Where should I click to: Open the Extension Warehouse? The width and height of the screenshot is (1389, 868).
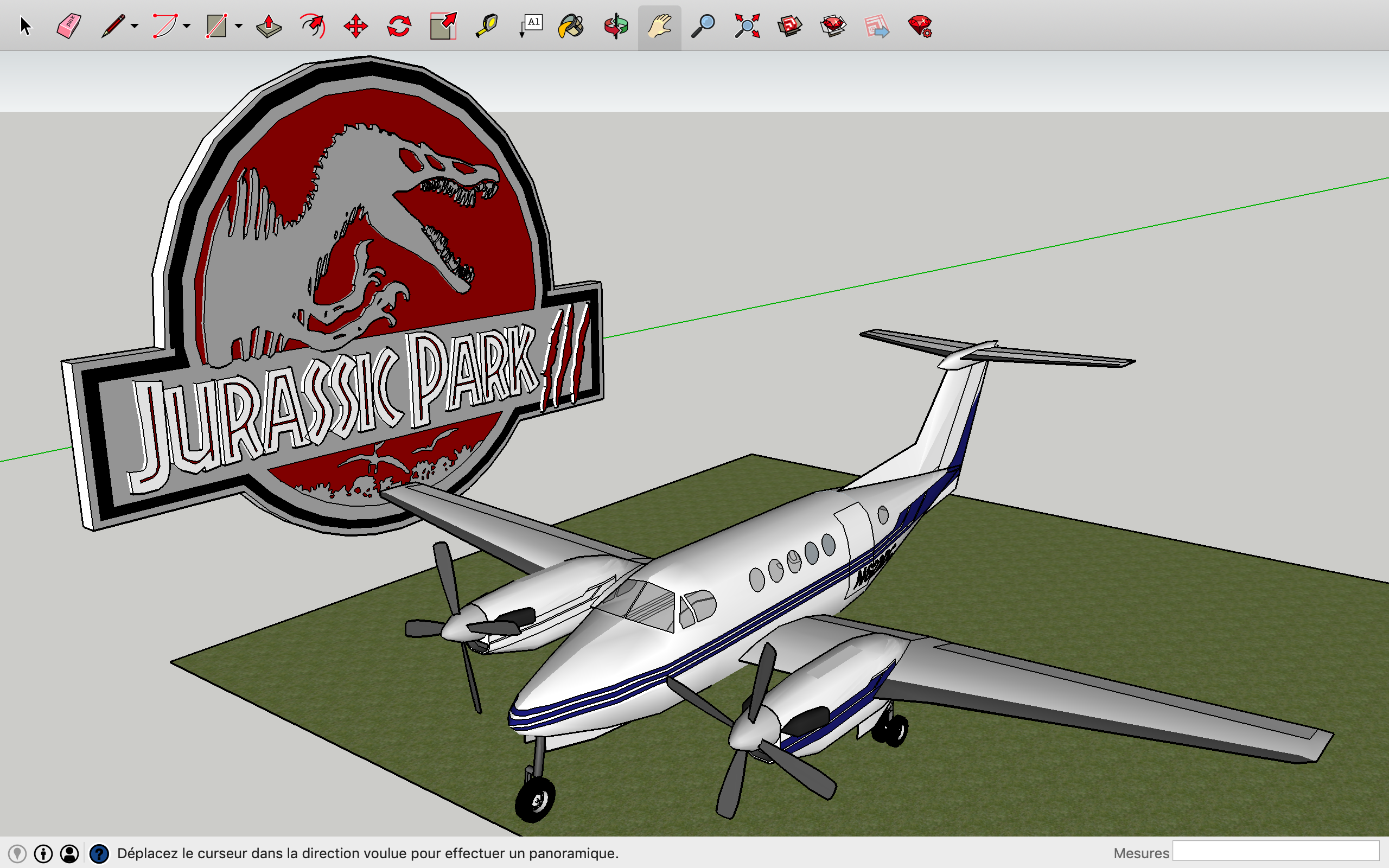833,27
